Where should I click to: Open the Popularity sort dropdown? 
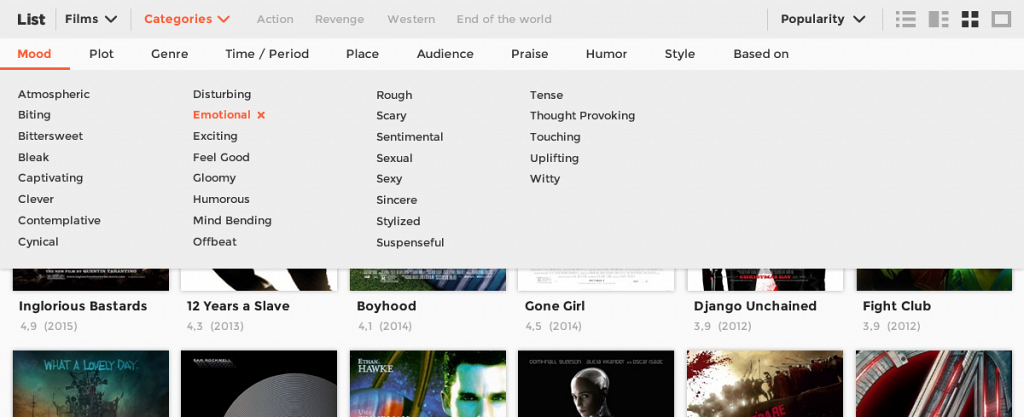pyautogui.click(x=823, y=20)
